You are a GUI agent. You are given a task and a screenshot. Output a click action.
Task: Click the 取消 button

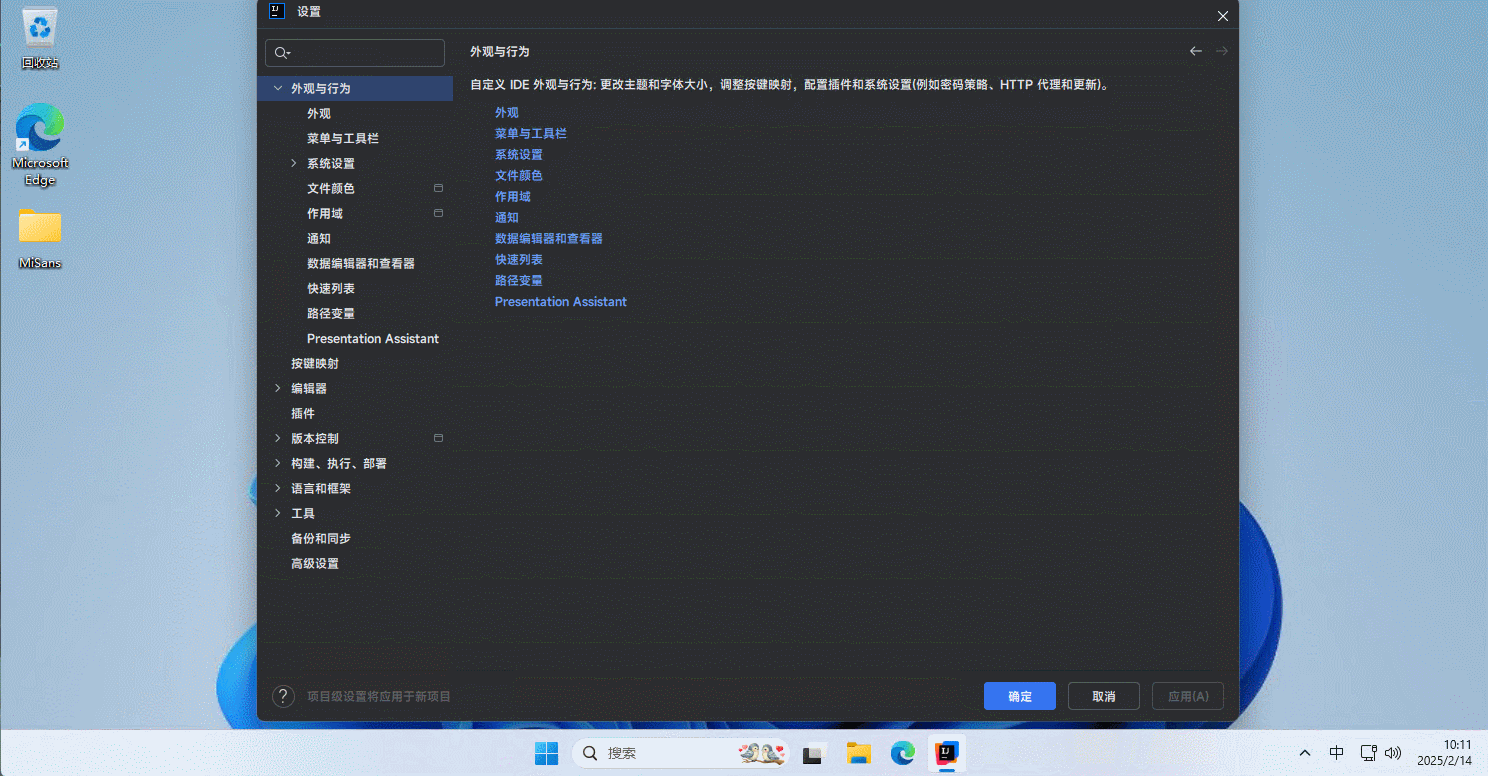[x=1104, y=696]
